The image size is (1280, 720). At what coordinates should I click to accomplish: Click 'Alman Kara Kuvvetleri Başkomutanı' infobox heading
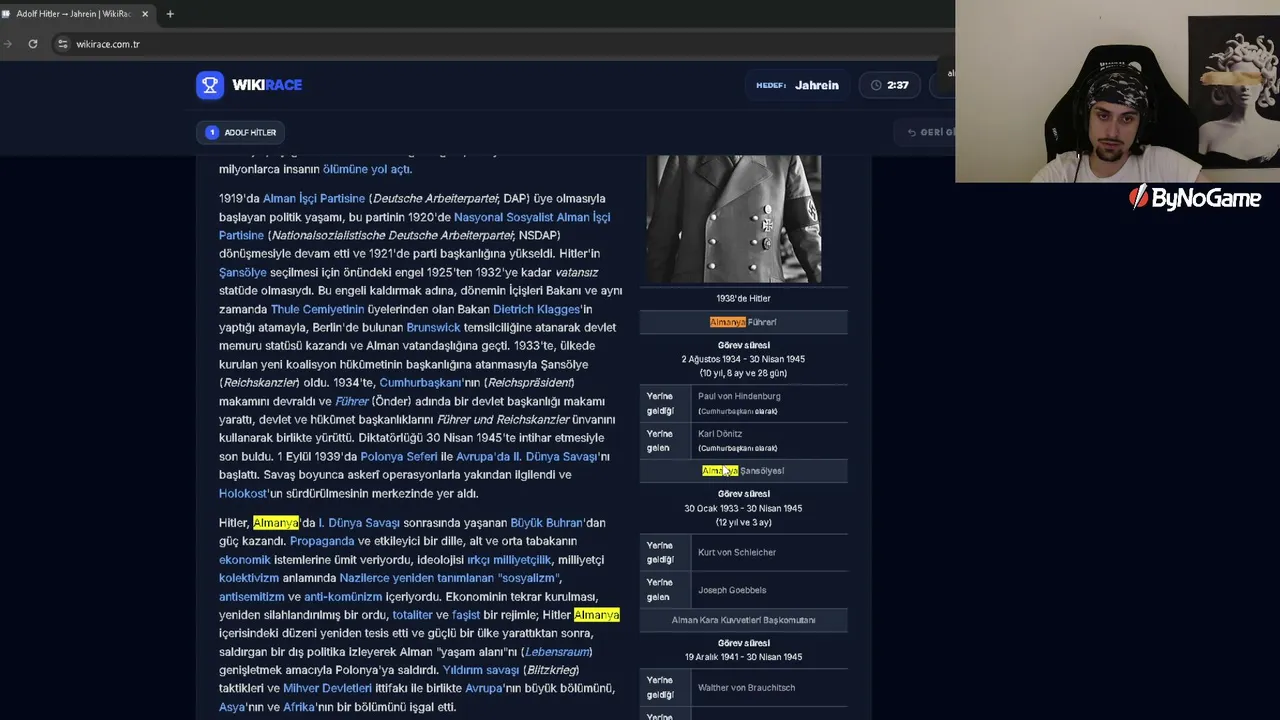click(x=743, y=620)
